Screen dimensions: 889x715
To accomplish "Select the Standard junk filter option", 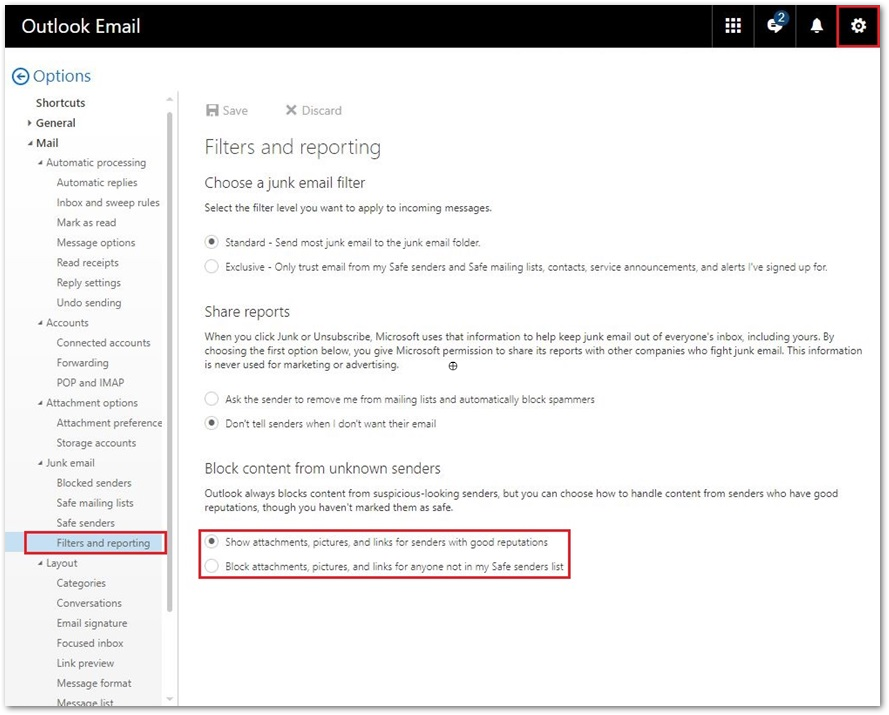I will coord(211,242).
